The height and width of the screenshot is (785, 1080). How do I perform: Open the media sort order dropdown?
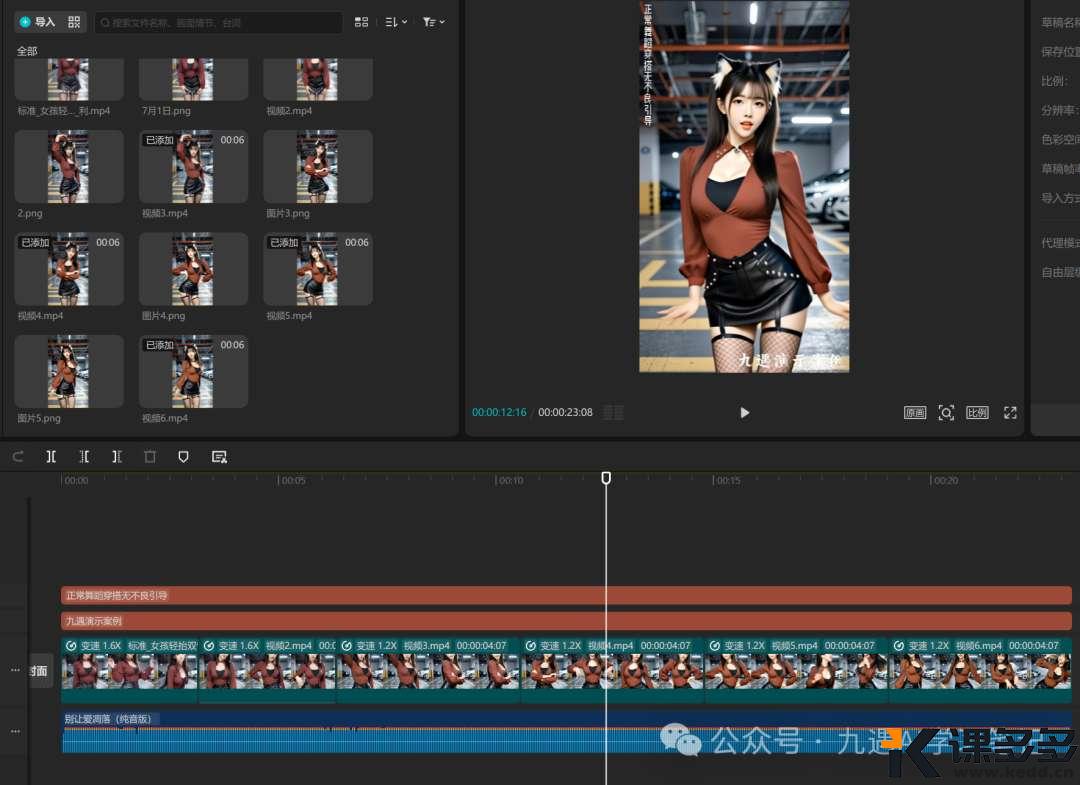(396, 22)
